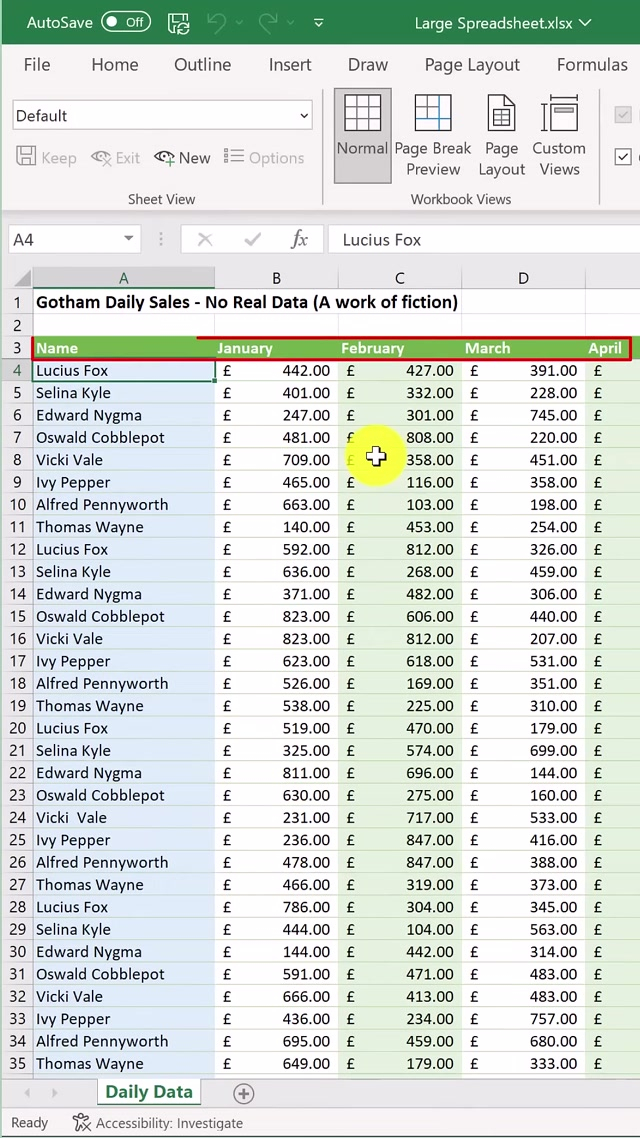
Task: Open the Insert ribbon tab
Action: (289, 64)
